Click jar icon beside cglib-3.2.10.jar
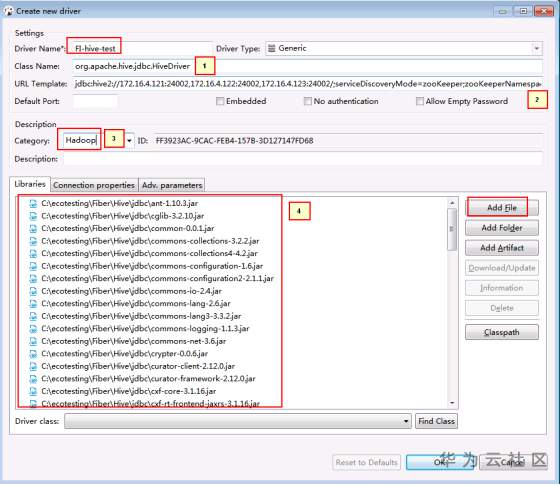 33,216
